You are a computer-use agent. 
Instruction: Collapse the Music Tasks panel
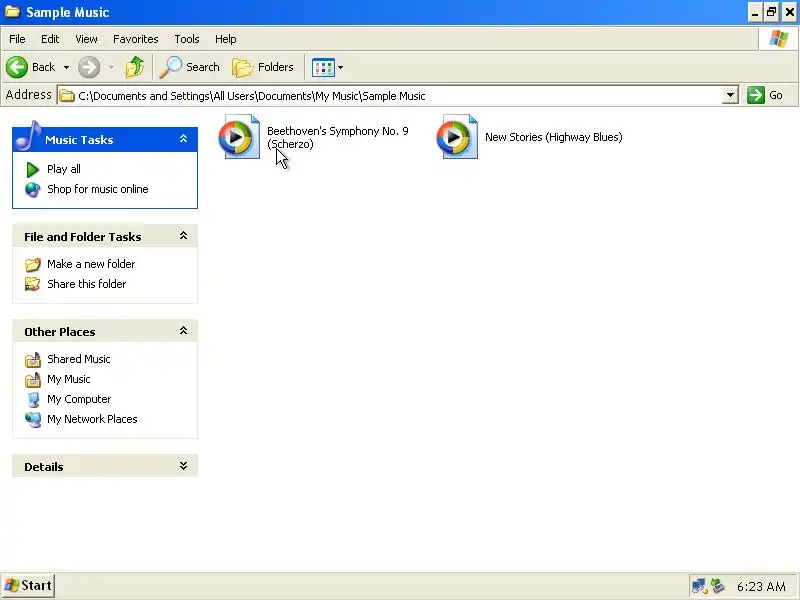(183, 139)
